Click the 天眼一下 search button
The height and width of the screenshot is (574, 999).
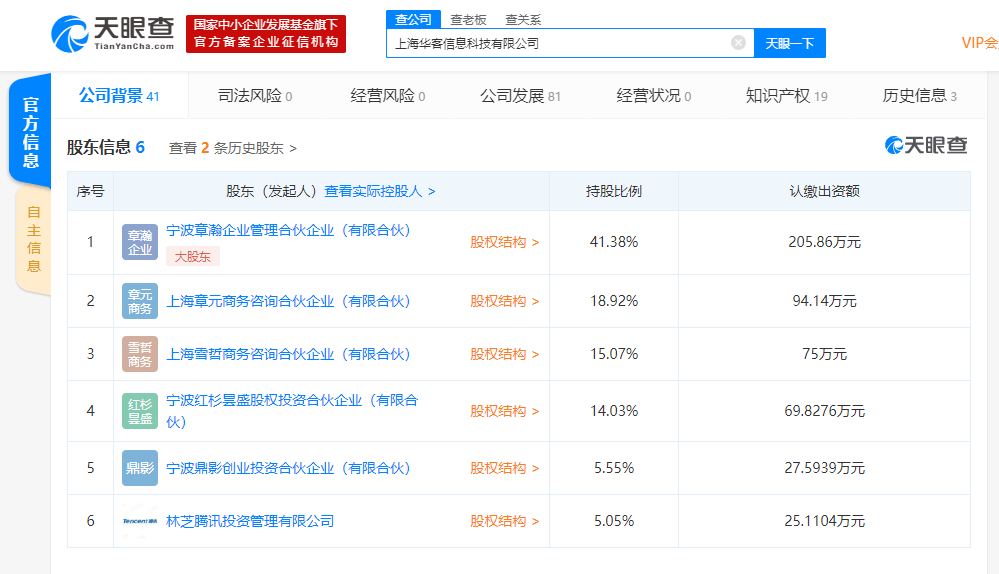789,43
